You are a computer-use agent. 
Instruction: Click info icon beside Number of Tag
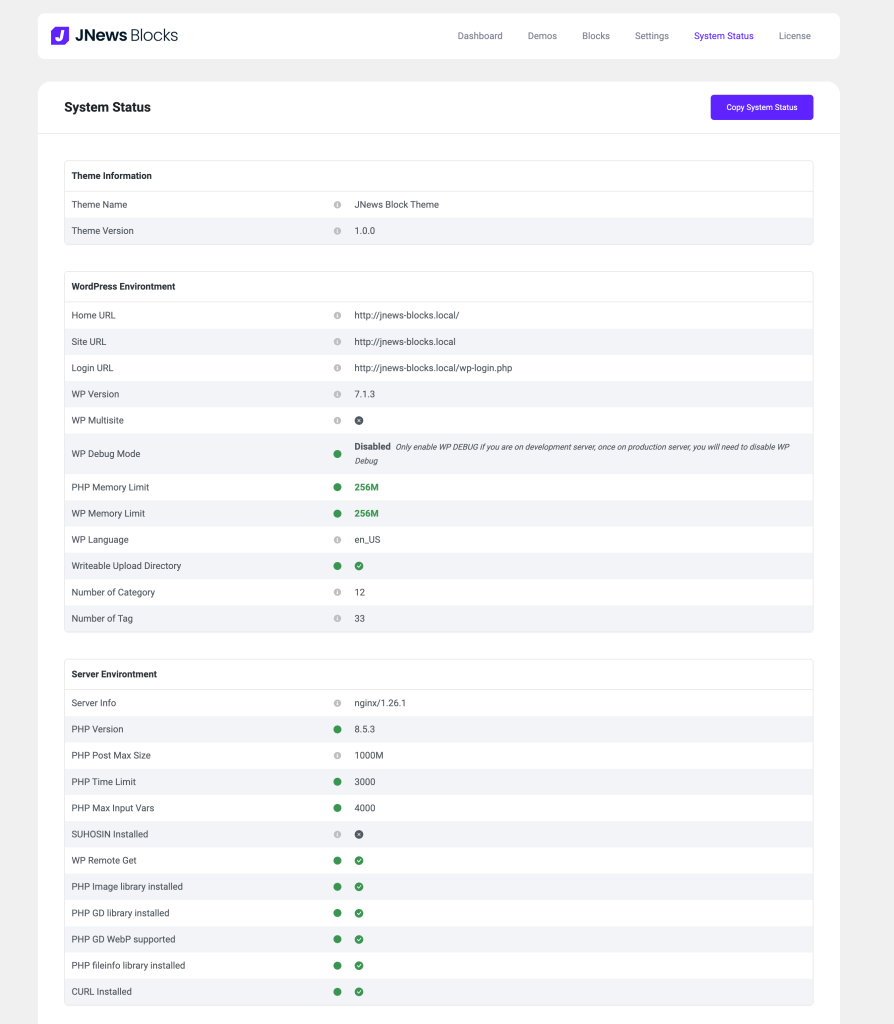click(337, 618)
